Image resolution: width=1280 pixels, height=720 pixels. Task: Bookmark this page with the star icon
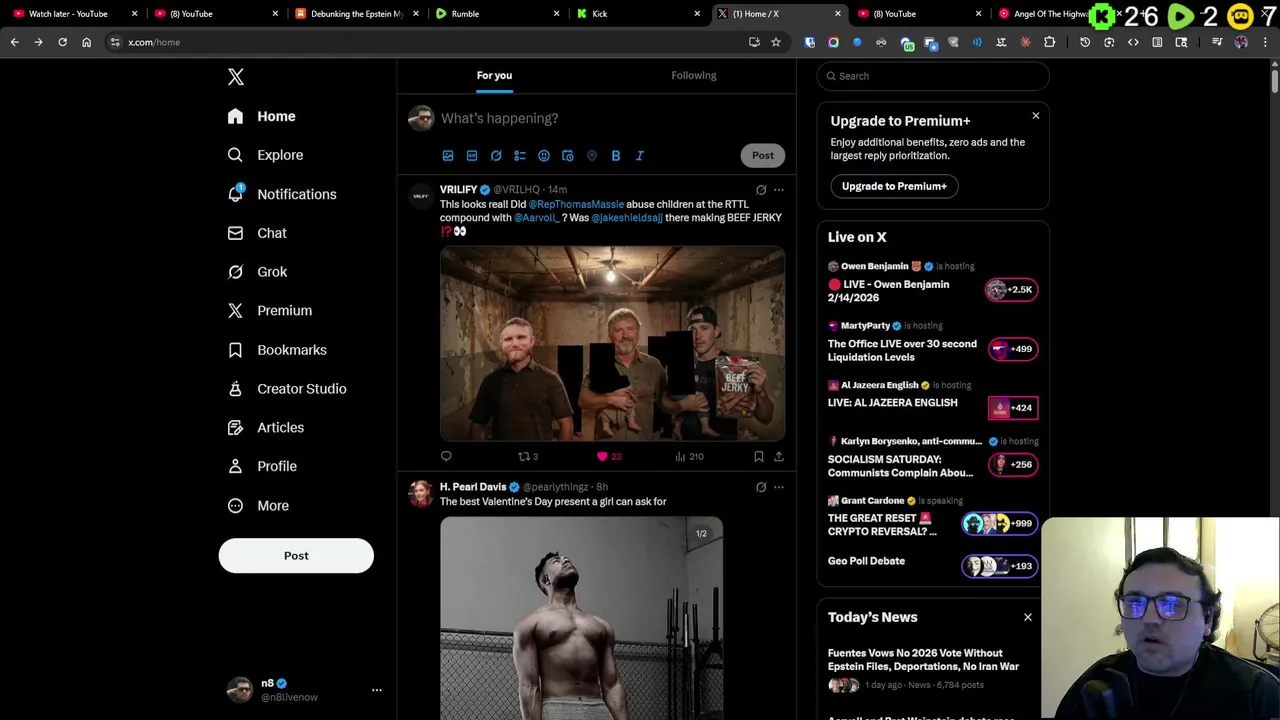775,42
